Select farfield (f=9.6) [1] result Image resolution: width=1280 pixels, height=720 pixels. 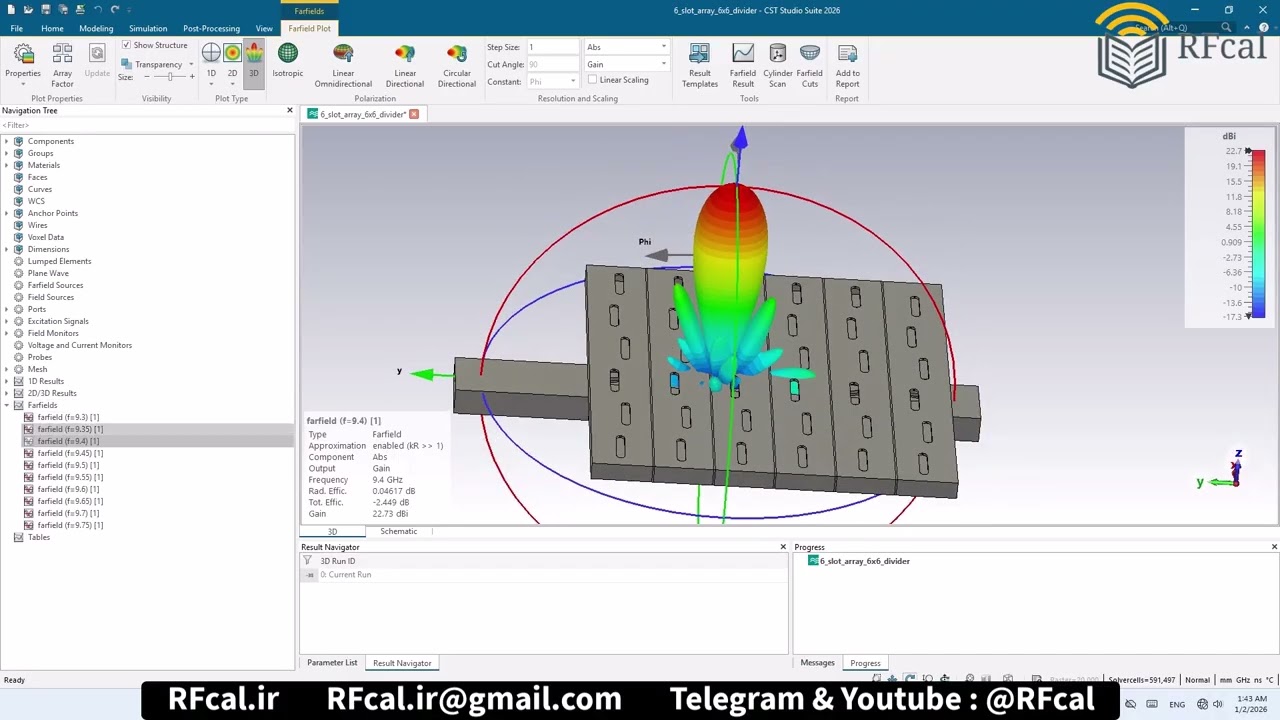coord(68,489)
